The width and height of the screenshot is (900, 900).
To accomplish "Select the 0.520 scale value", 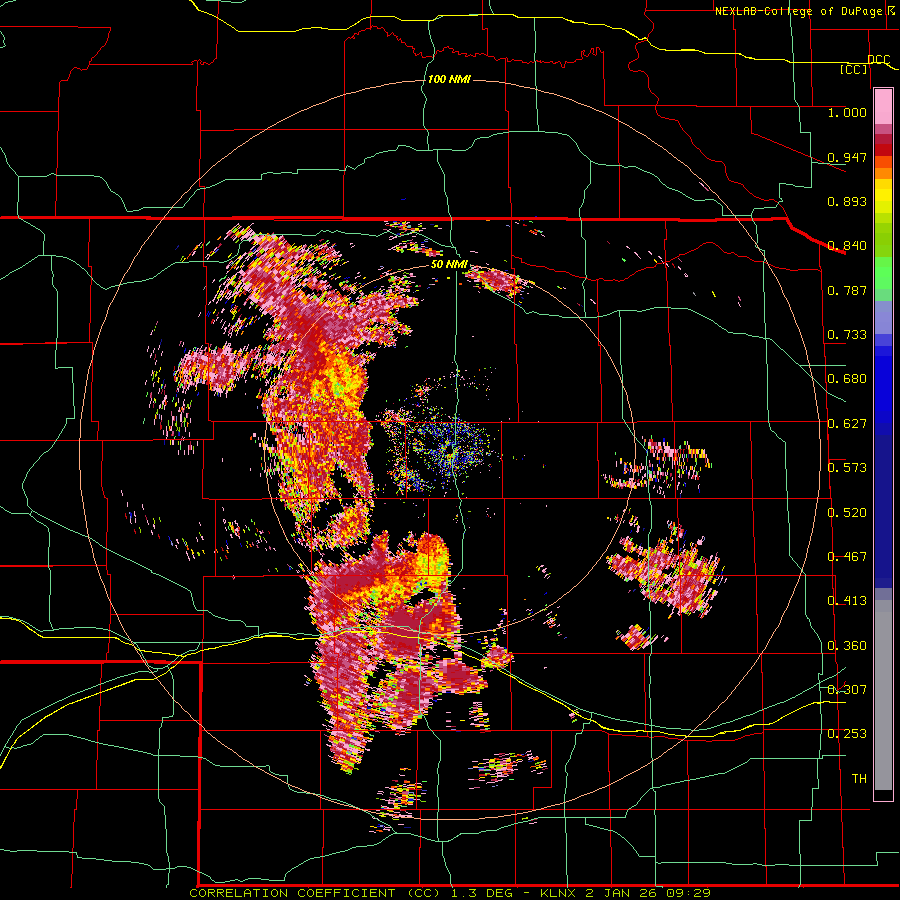I will 847,513.
